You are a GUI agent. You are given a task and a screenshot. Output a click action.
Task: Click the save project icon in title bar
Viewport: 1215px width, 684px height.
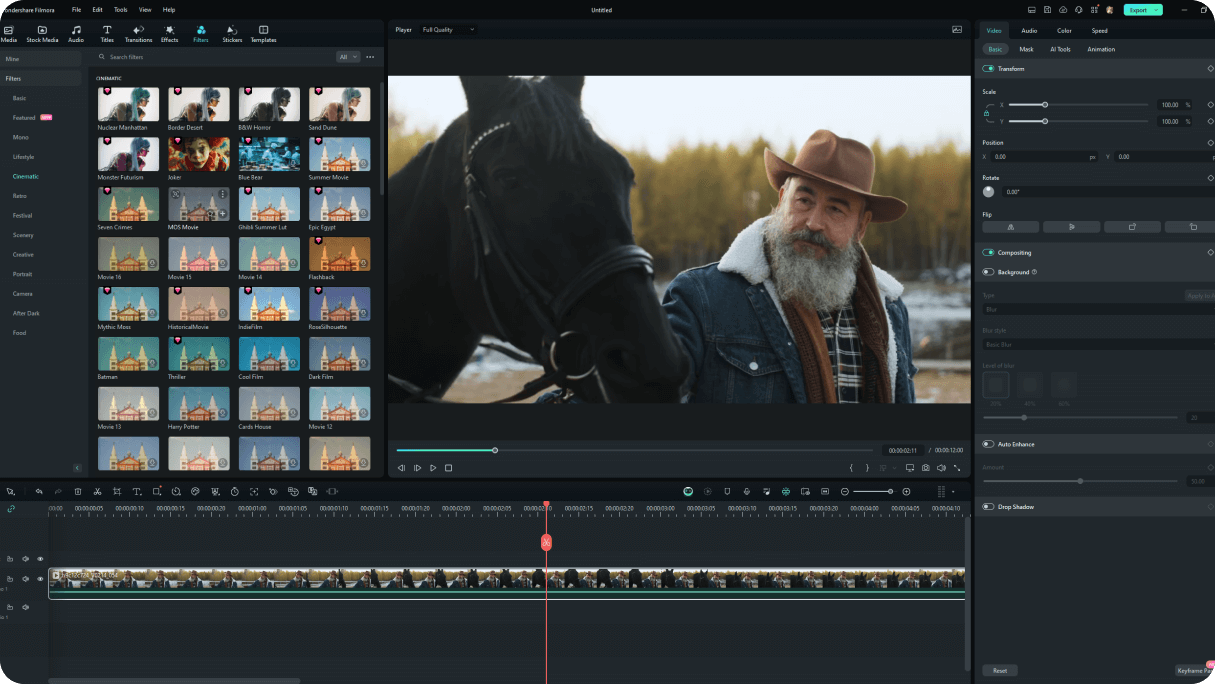[1046, 9]
